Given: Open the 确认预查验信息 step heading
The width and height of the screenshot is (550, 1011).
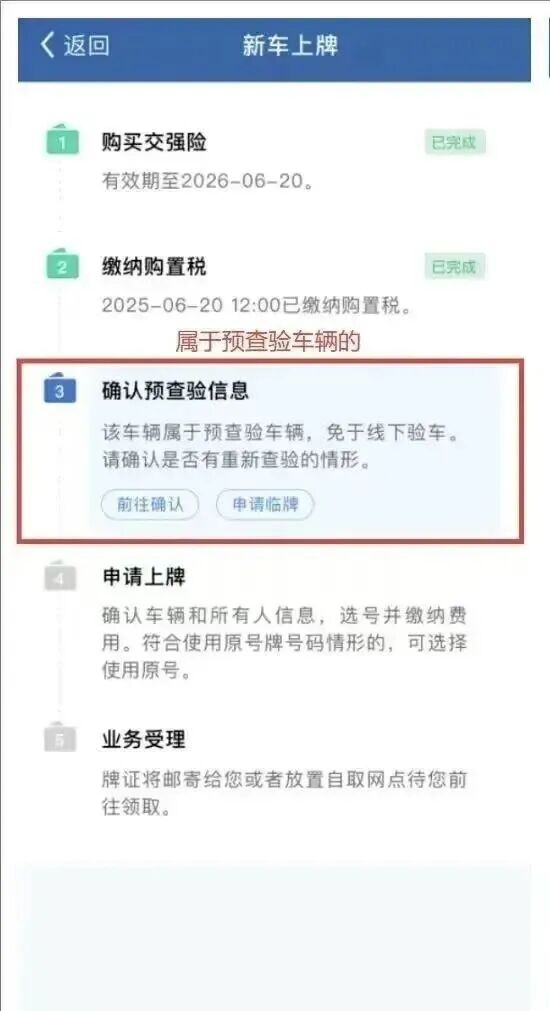Looking at the screenshot, I should coord(175,391).
